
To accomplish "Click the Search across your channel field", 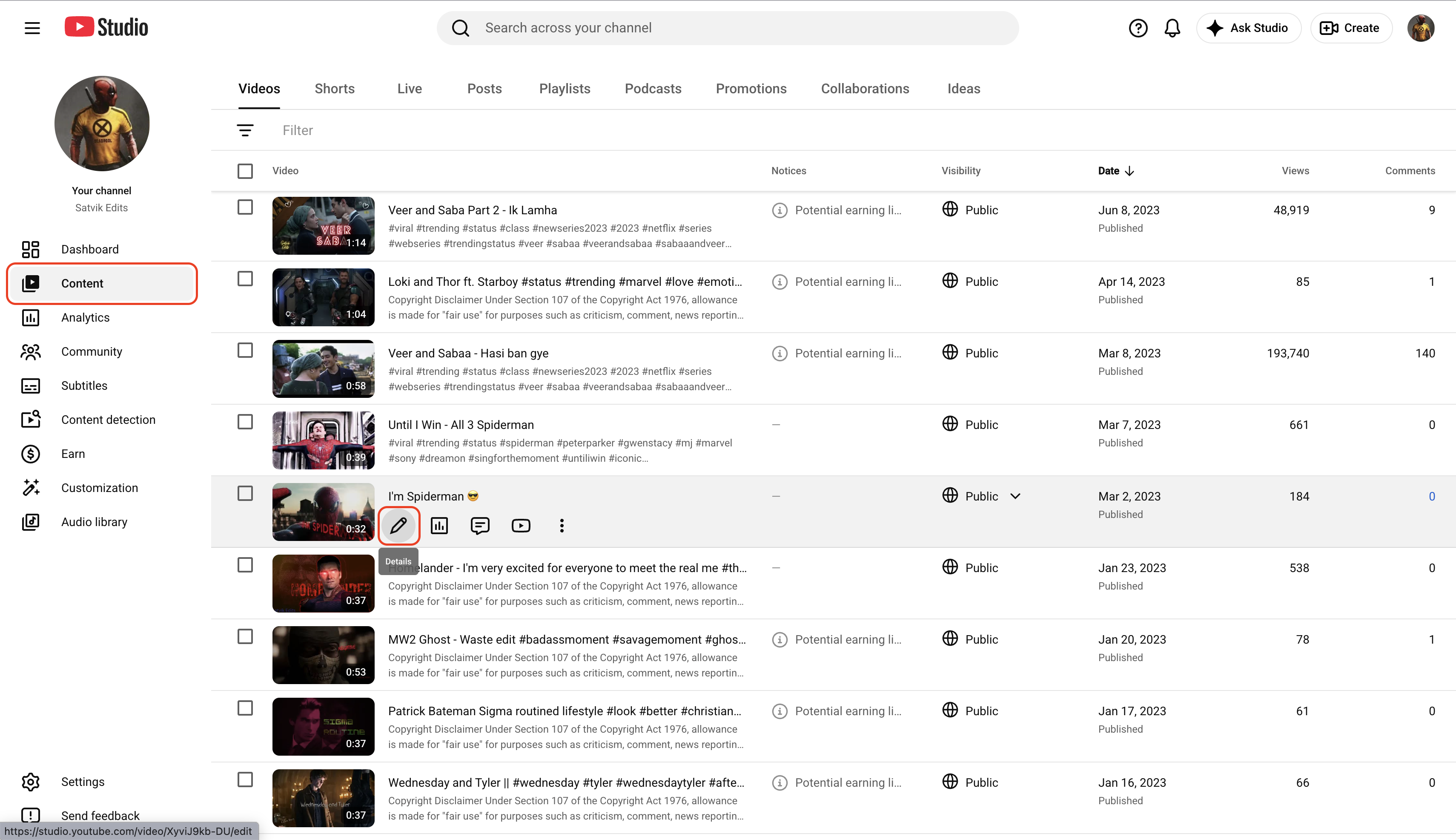I will click(727, 28).
